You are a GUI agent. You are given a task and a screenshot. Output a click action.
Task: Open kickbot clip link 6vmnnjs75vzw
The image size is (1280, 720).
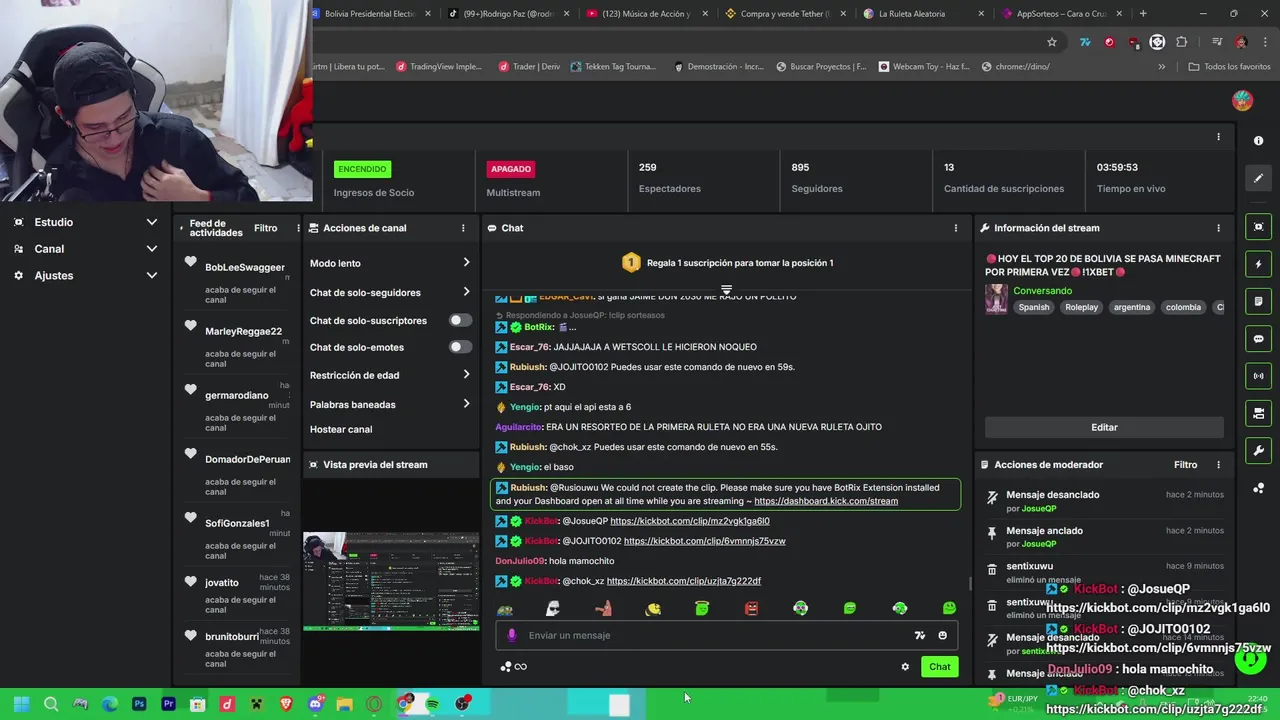(705, 541)
